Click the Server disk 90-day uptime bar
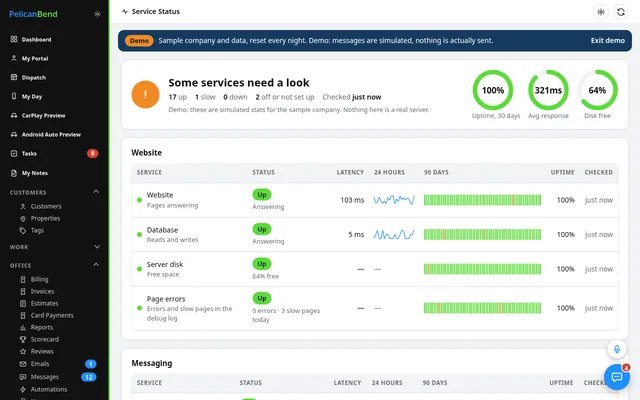Viewport: 640px width, 400px height. [482, 269]
